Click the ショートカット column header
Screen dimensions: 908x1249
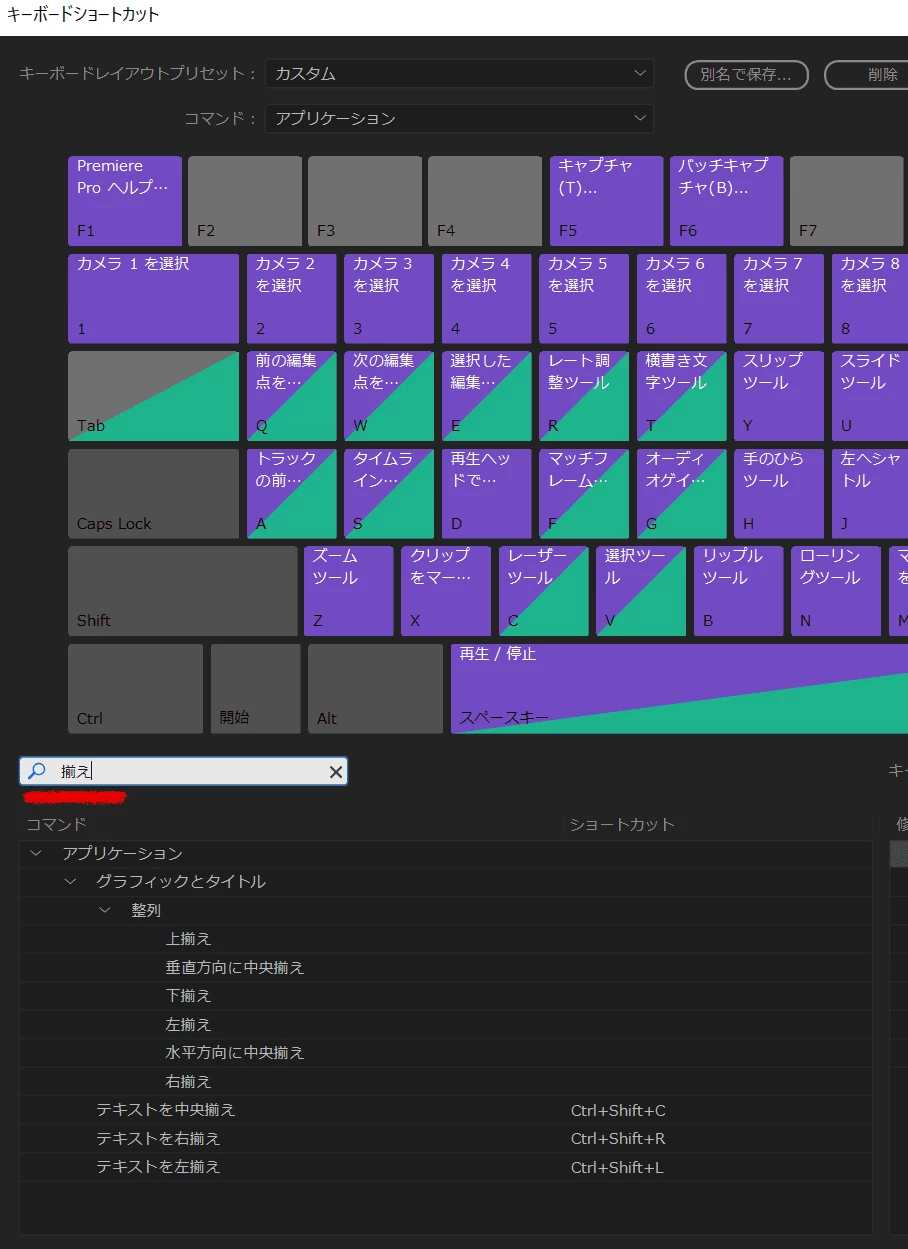click(x=622, y=824)
